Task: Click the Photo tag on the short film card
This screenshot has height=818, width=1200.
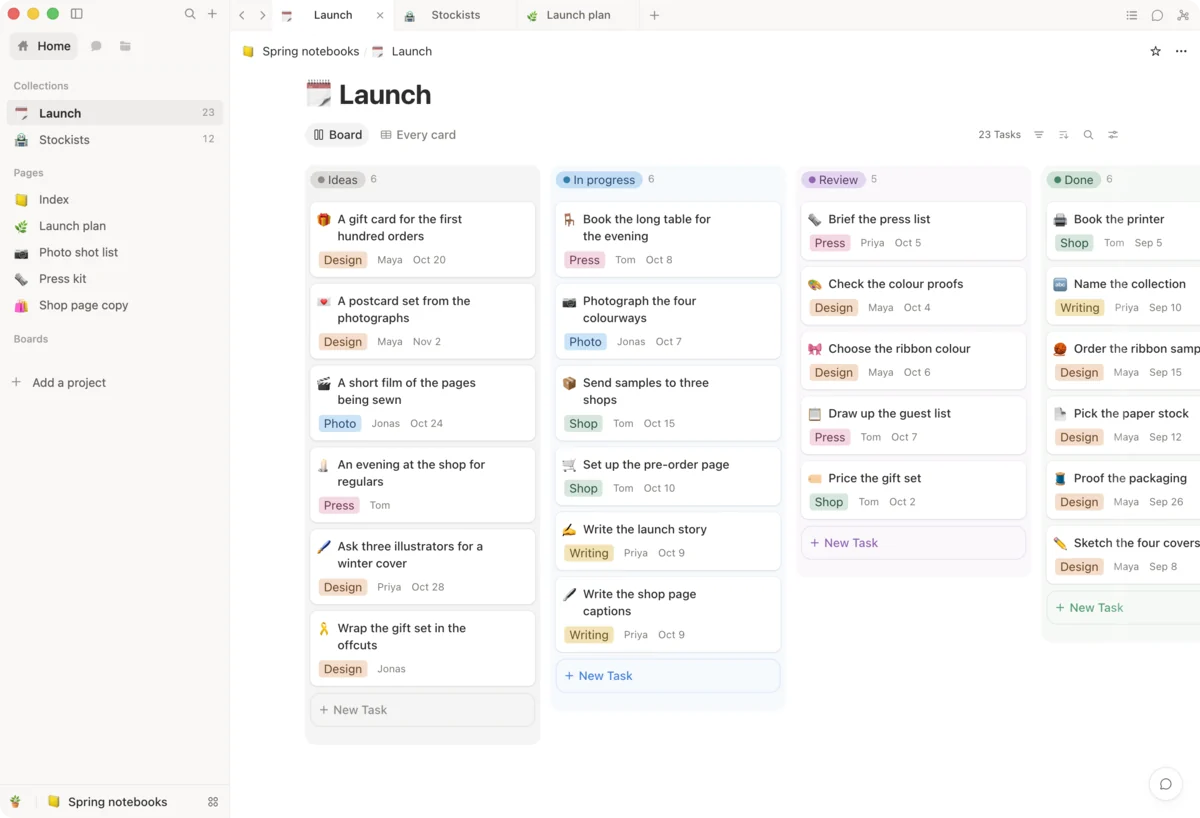Action: pos(340,424)
